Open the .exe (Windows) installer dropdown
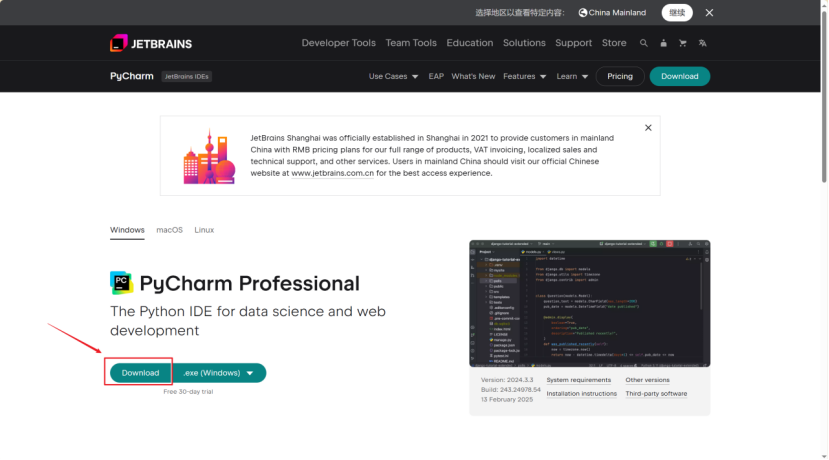The height and width of the screenshot is (460, 829). pos(219,373)
